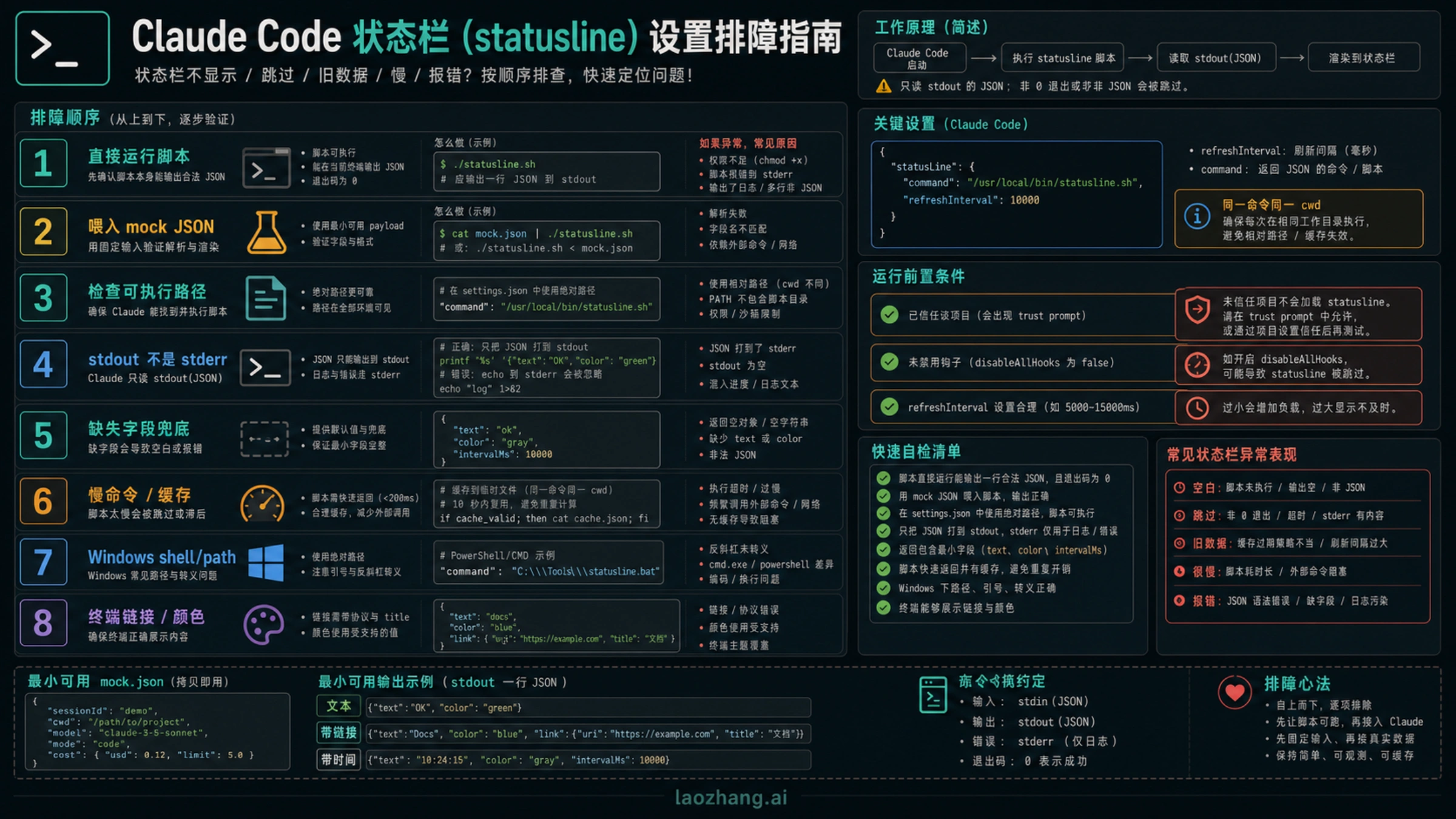The image size is (1456, 819).
Task: Click red icon beside 报错 abnormal status
Action: tap(1179, 601)
